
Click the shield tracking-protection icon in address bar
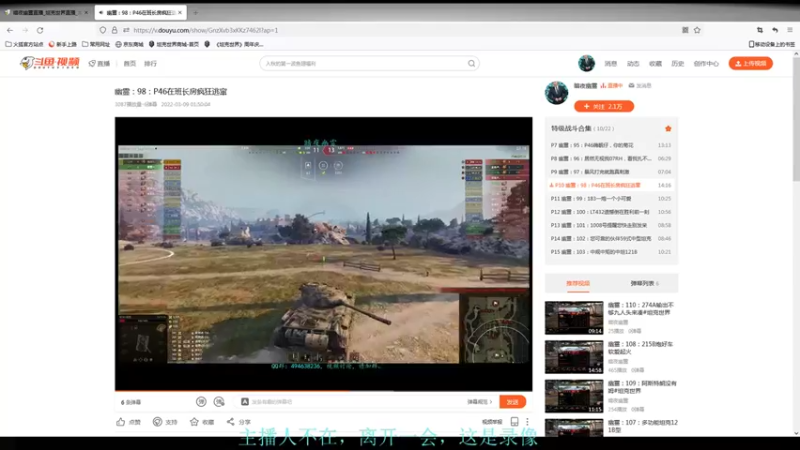point(103,30)
